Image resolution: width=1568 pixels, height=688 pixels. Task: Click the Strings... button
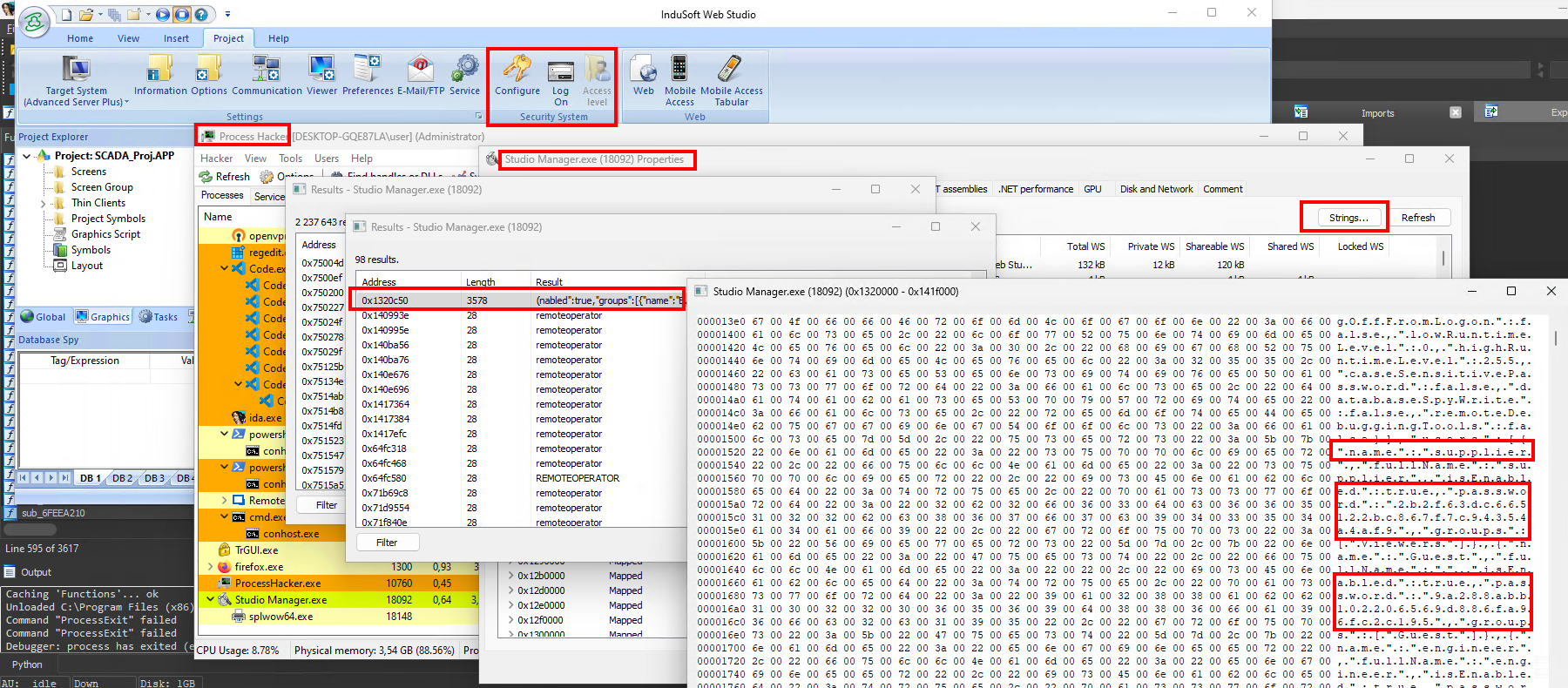click(x=1348, y=218)
